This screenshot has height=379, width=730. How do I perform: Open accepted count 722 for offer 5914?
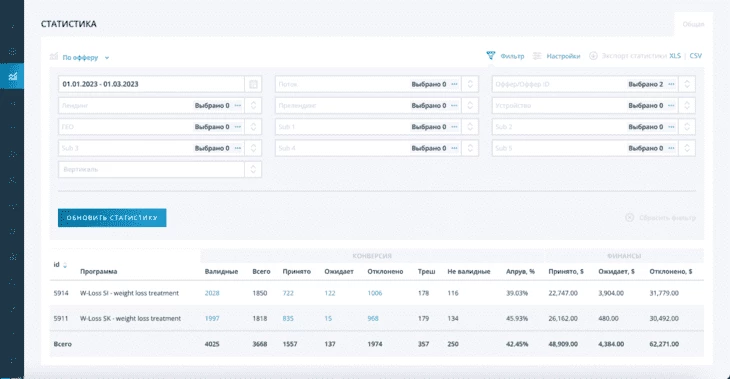(288, 293)
